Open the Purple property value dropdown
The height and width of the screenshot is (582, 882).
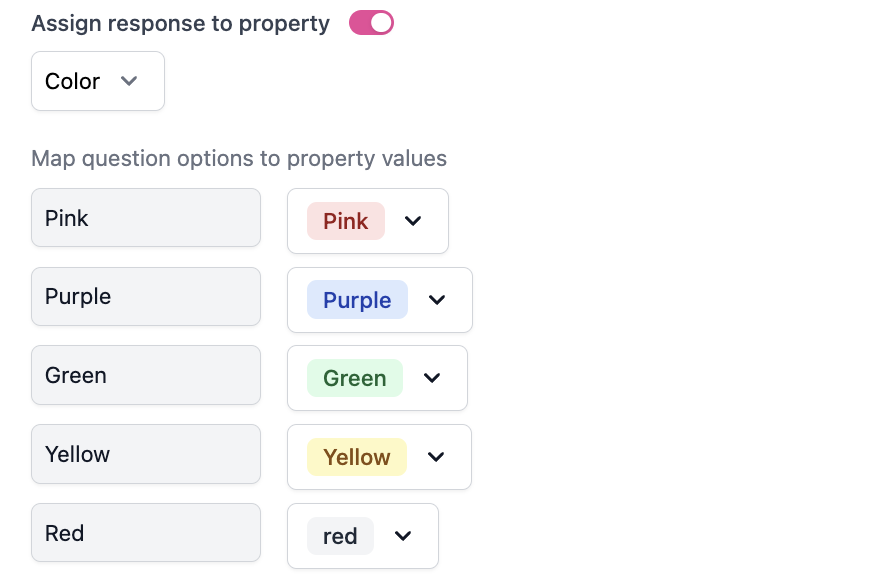[379, 300]
